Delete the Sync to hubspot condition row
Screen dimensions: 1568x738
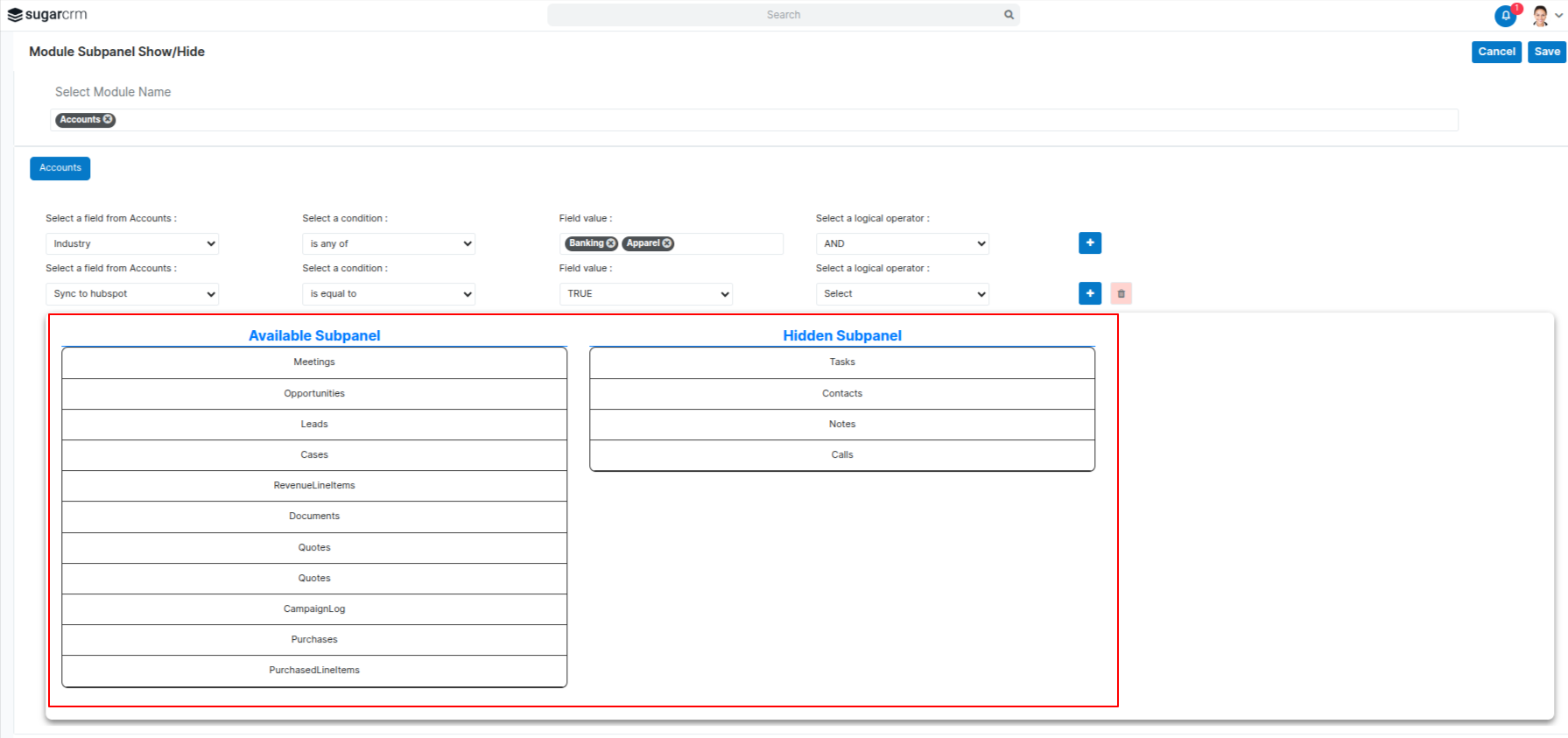pos(1121,293)
